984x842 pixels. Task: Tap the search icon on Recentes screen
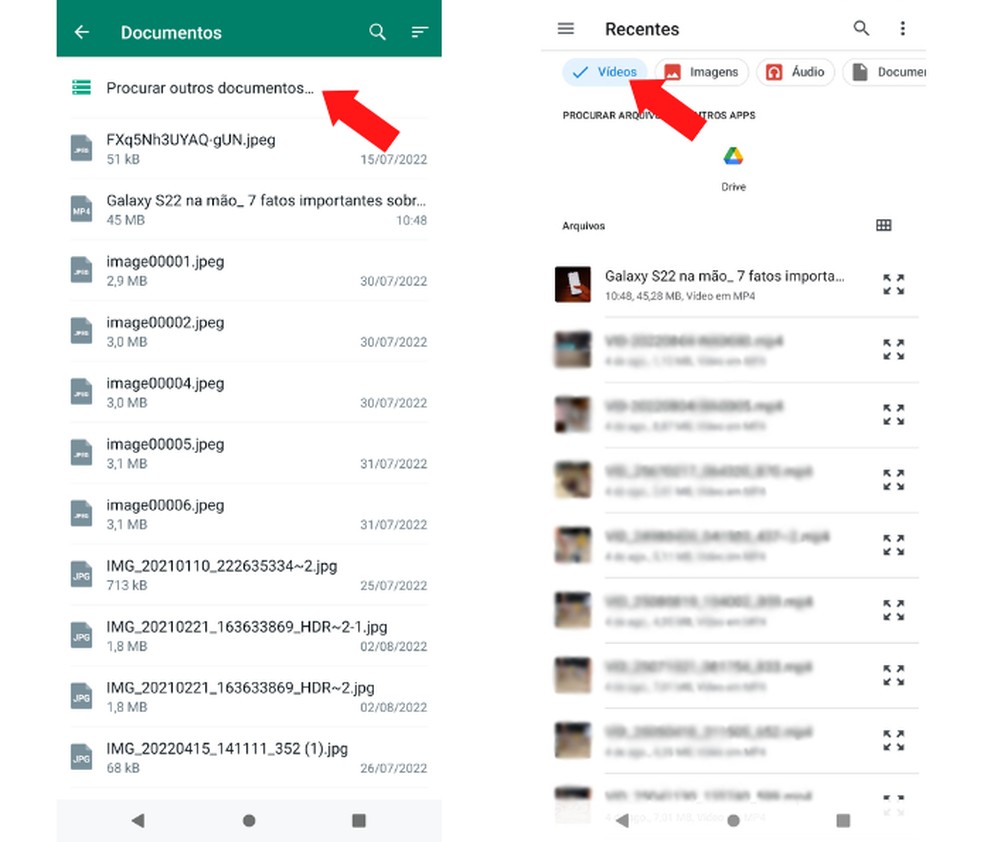[x=861, y=28]
